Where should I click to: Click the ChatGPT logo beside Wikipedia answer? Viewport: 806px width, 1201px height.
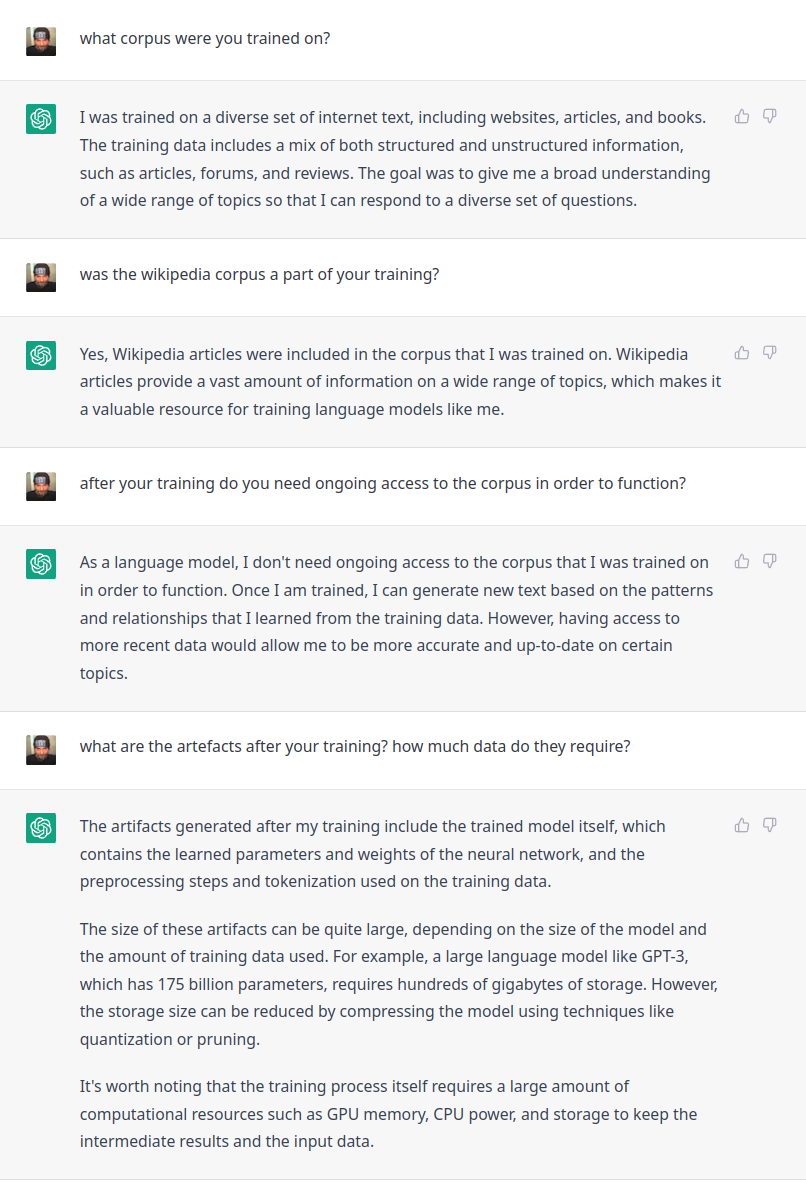(x=41, y=355)
